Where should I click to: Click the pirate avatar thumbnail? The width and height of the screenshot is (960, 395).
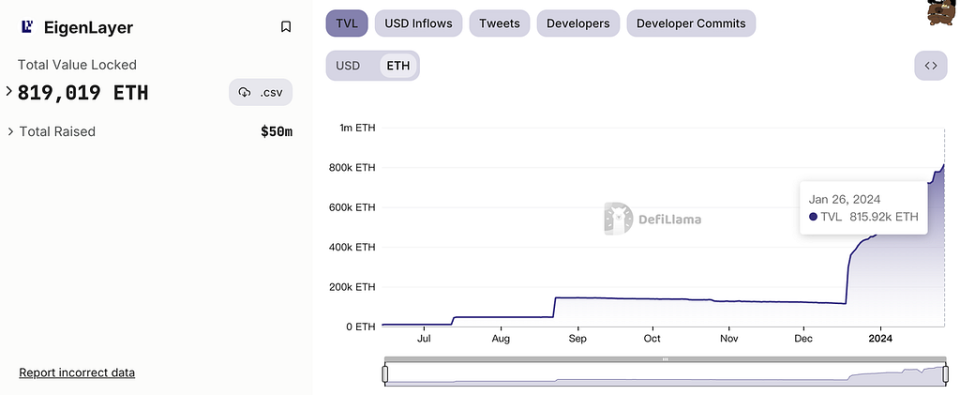(943, 12)
